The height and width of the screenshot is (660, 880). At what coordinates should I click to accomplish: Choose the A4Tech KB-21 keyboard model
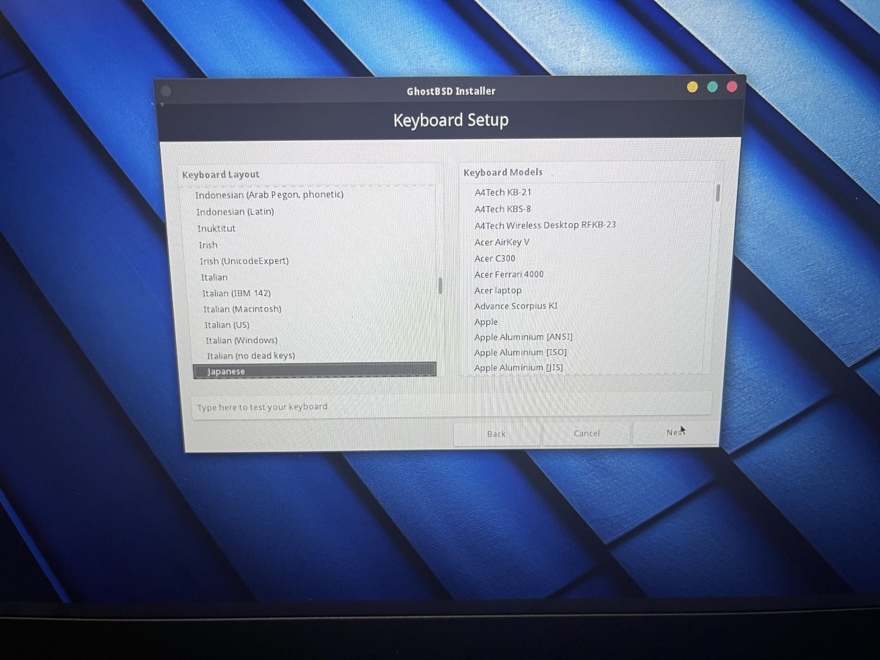point(502,192)
